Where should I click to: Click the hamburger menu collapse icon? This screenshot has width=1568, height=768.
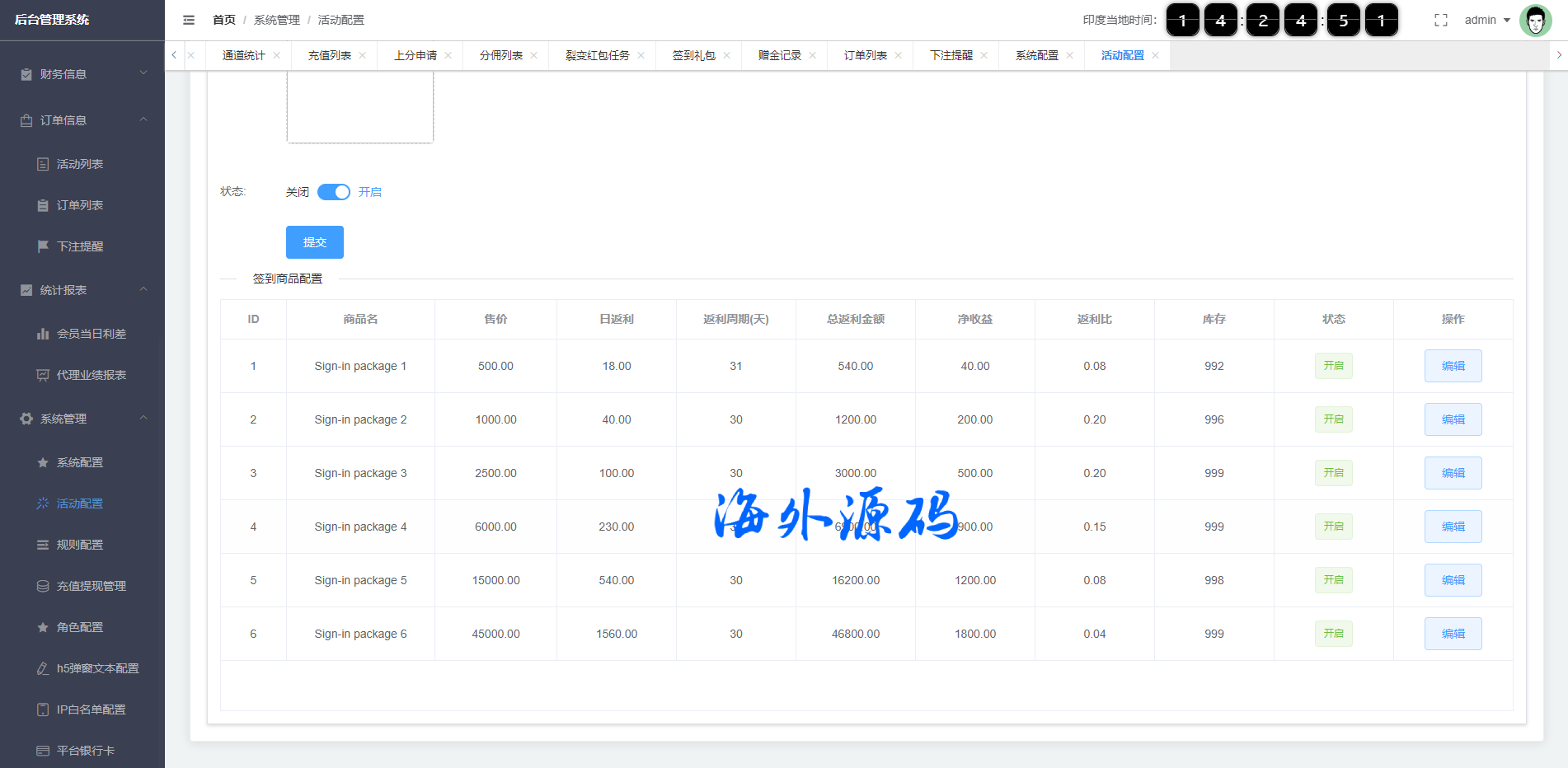click(189, 20)
